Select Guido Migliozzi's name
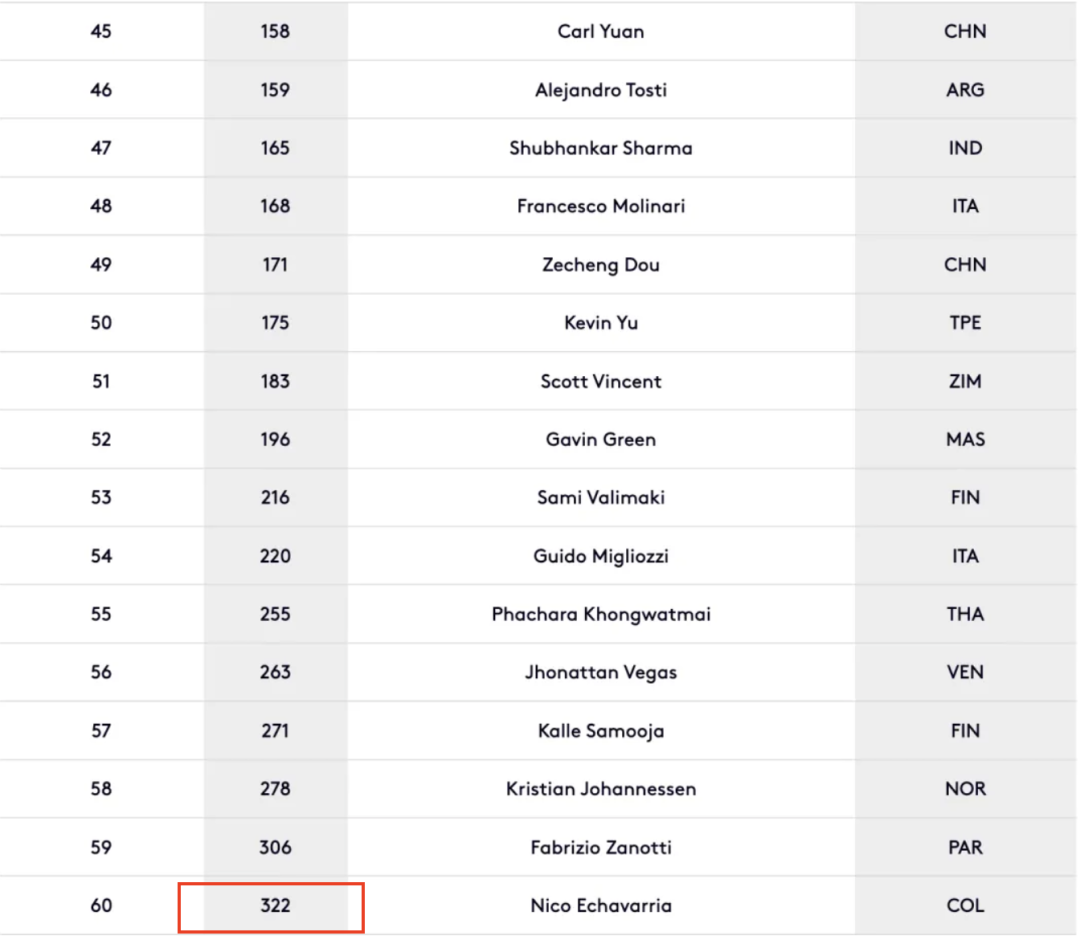This screenshot has width=1080, height=940. tap(601, 556)
